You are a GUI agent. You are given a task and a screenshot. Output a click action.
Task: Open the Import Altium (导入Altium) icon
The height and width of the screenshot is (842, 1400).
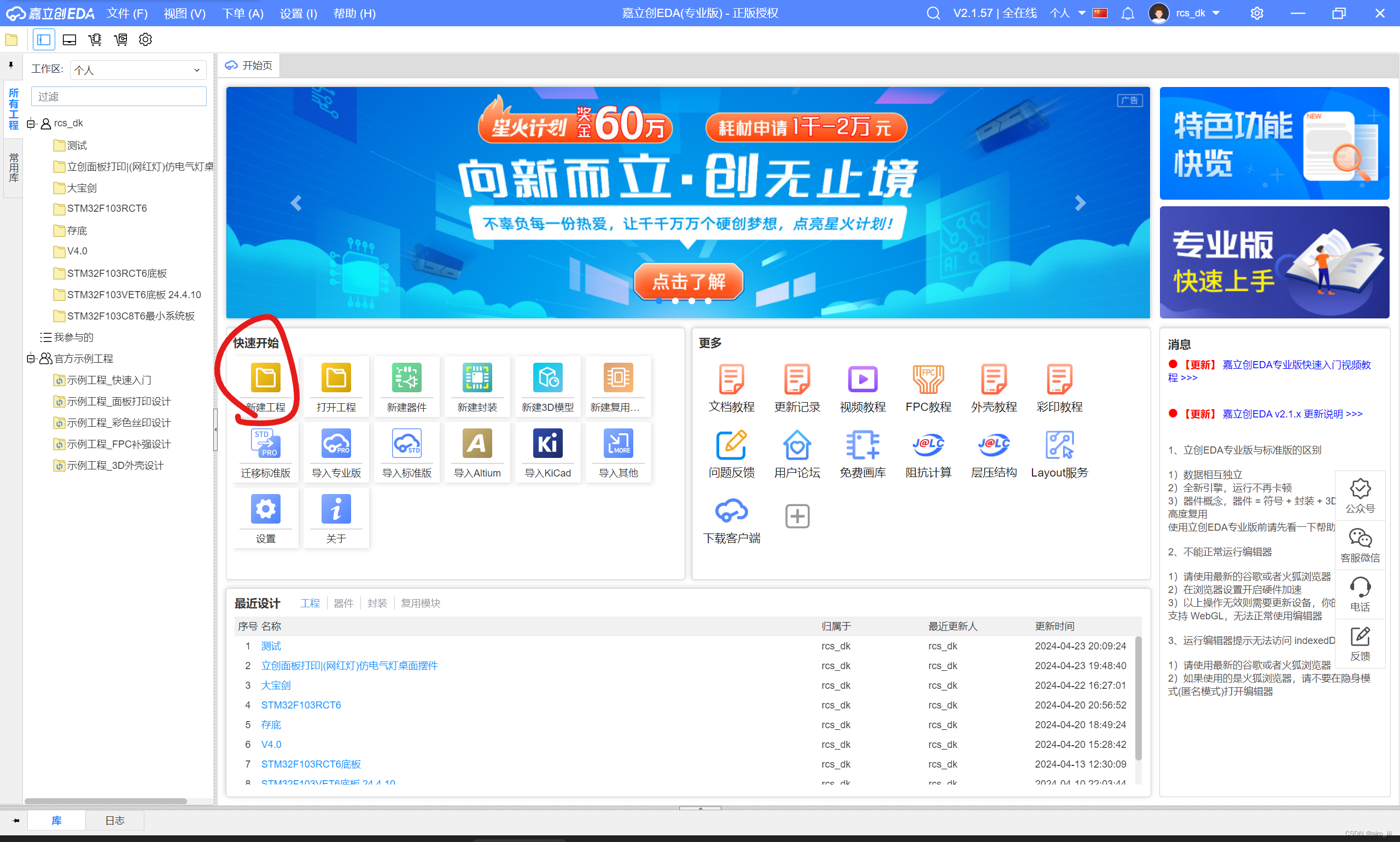point(477,444)
